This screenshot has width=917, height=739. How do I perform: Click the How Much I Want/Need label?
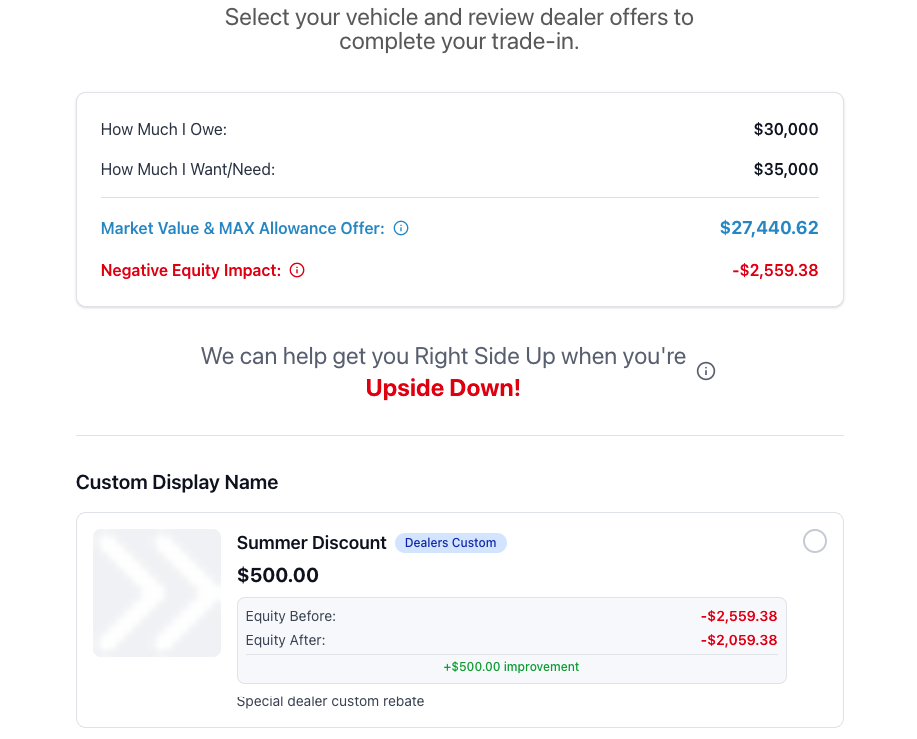pyautogui.click(x=188, y=169)
